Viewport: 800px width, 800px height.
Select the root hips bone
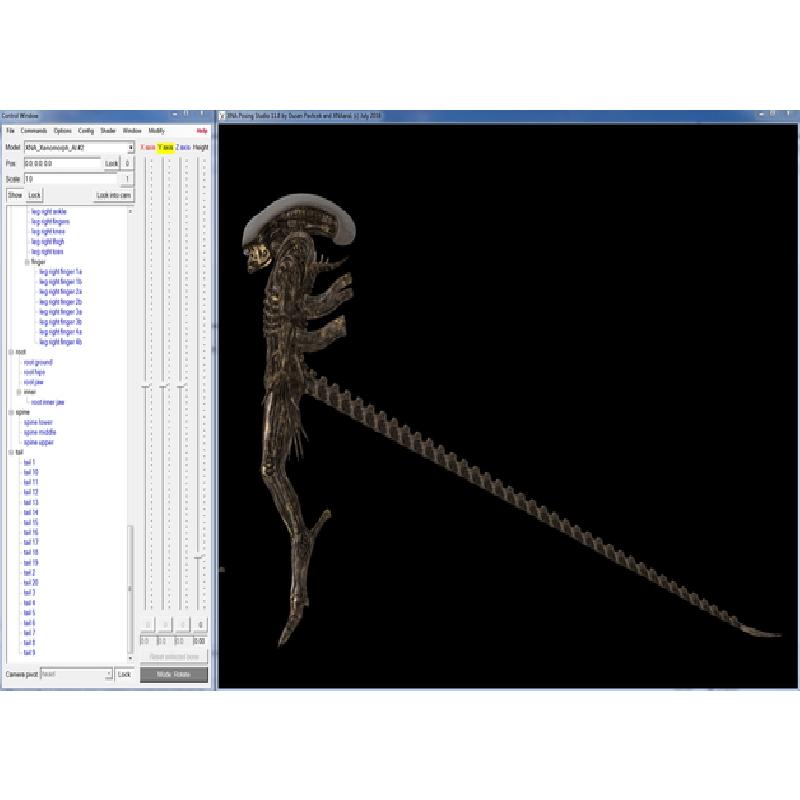click(x=34, y=372)
